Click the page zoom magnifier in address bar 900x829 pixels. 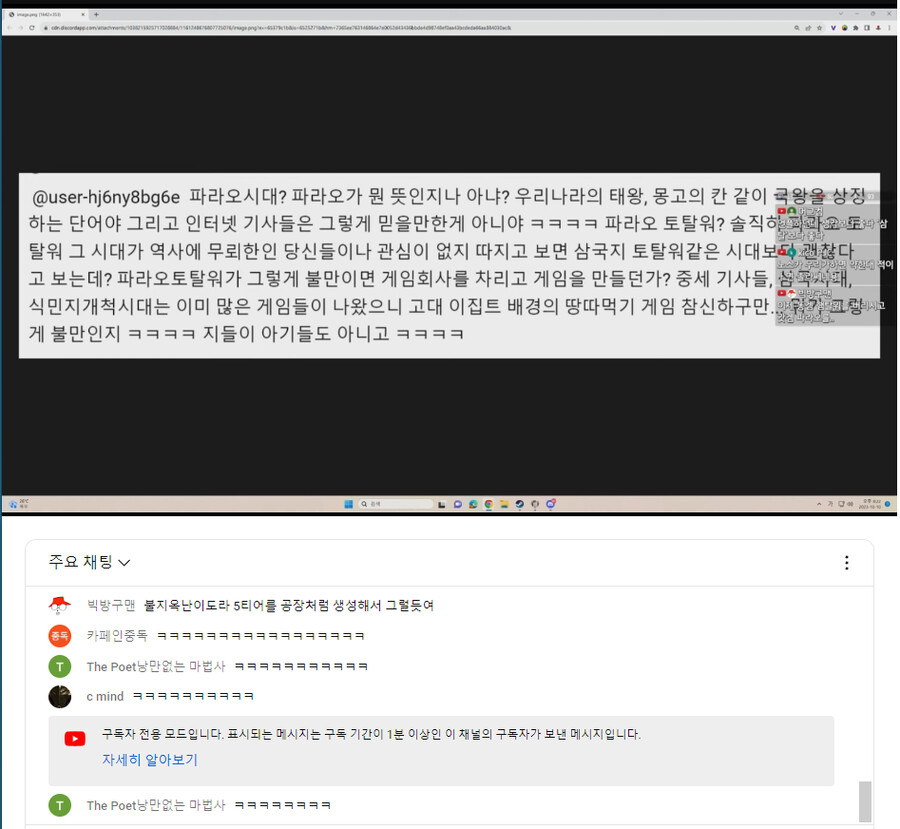point(798,28)
